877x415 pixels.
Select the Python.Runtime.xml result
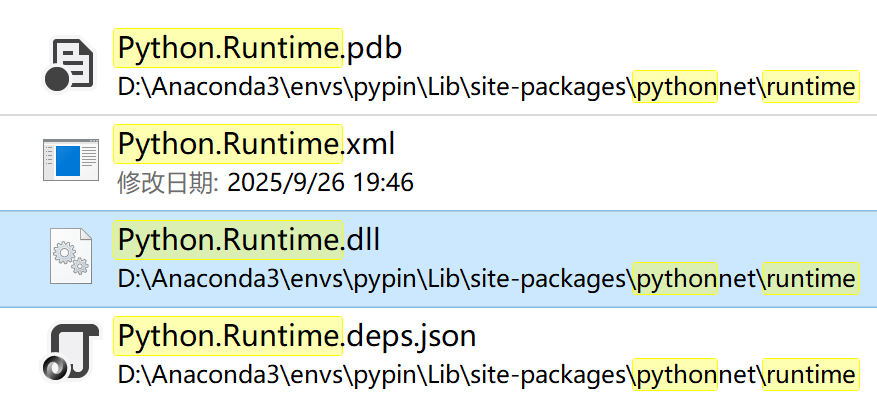438,163
